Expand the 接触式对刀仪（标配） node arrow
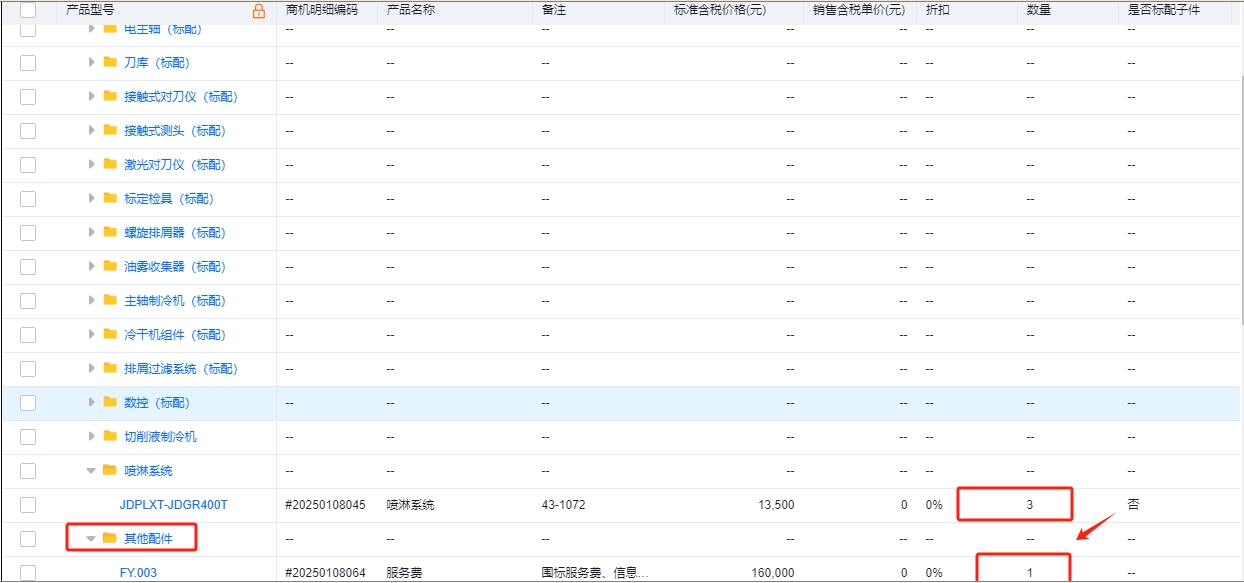The height and width of the screenshot is (583, 1244). point(92,96)
